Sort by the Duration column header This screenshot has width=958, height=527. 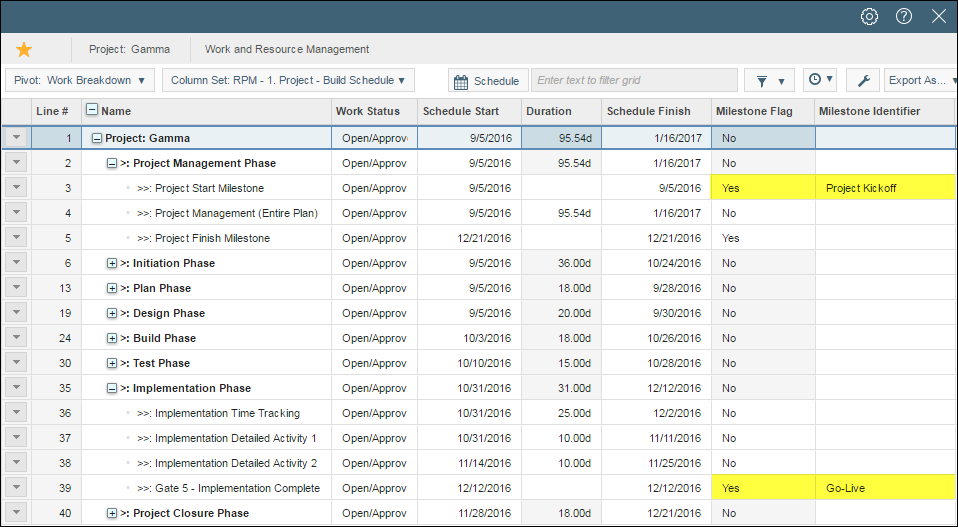click(561, 111)
